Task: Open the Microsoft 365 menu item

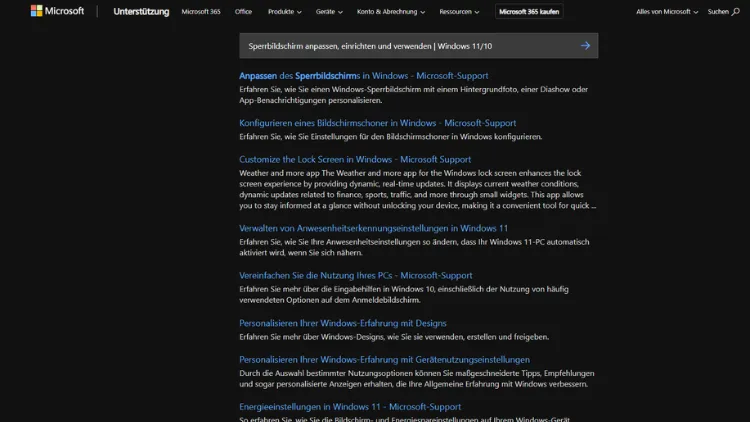Action: 201,11
